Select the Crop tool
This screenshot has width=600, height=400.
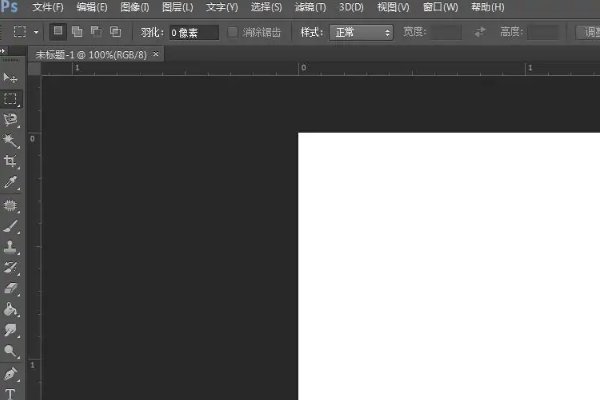pos(11,162)
